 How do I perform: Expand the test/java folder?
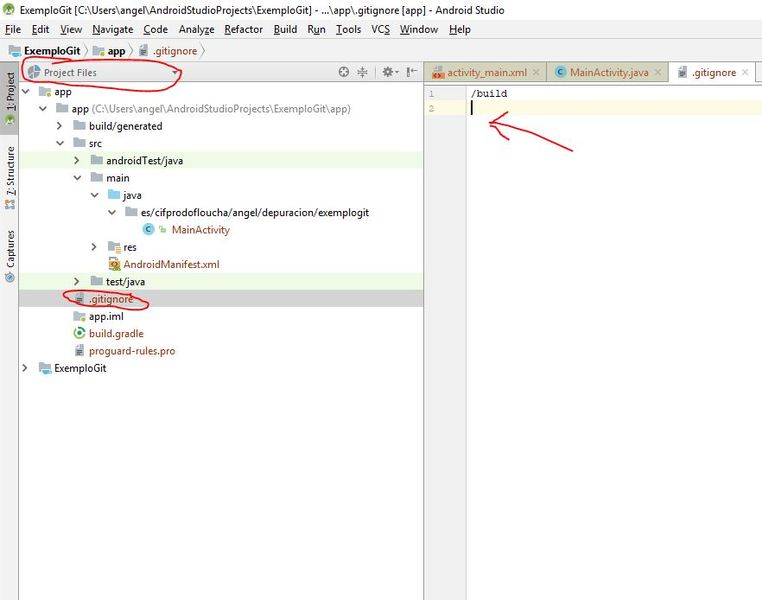coord(77,281)
